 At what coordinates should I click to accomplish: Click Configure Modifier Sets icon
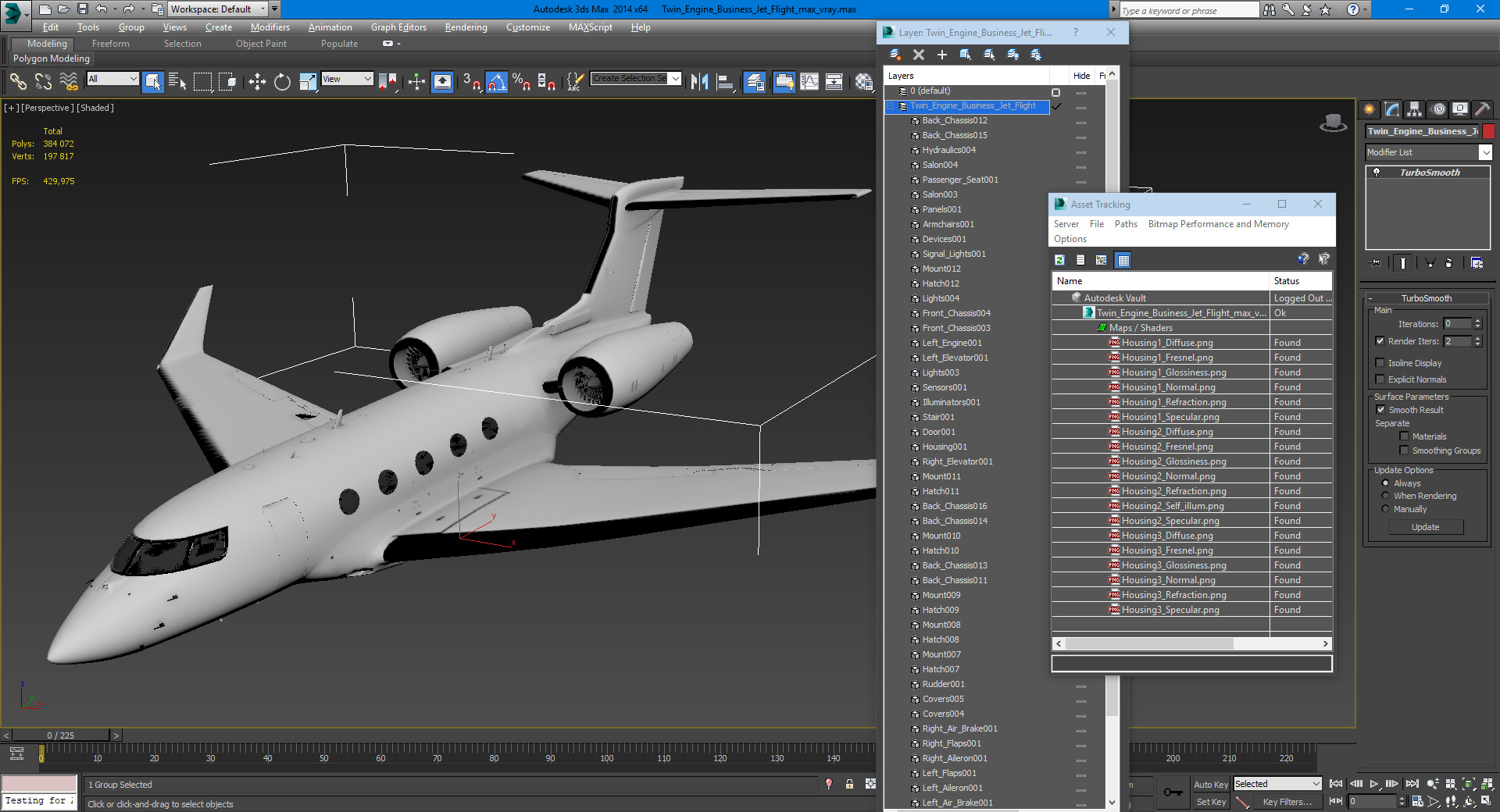click(x=1477, y=263)
